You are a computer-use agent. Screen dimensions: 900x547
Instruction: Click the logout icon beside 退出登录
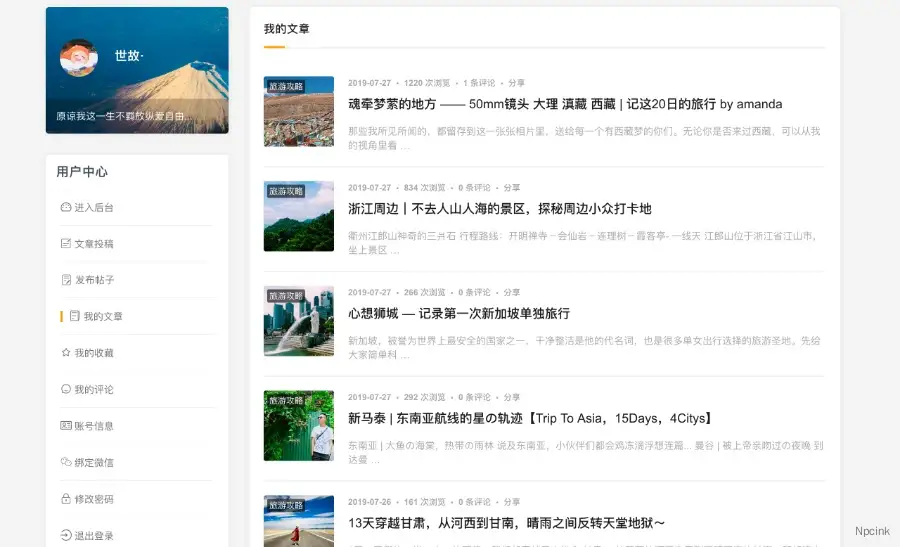coord(66,535)
